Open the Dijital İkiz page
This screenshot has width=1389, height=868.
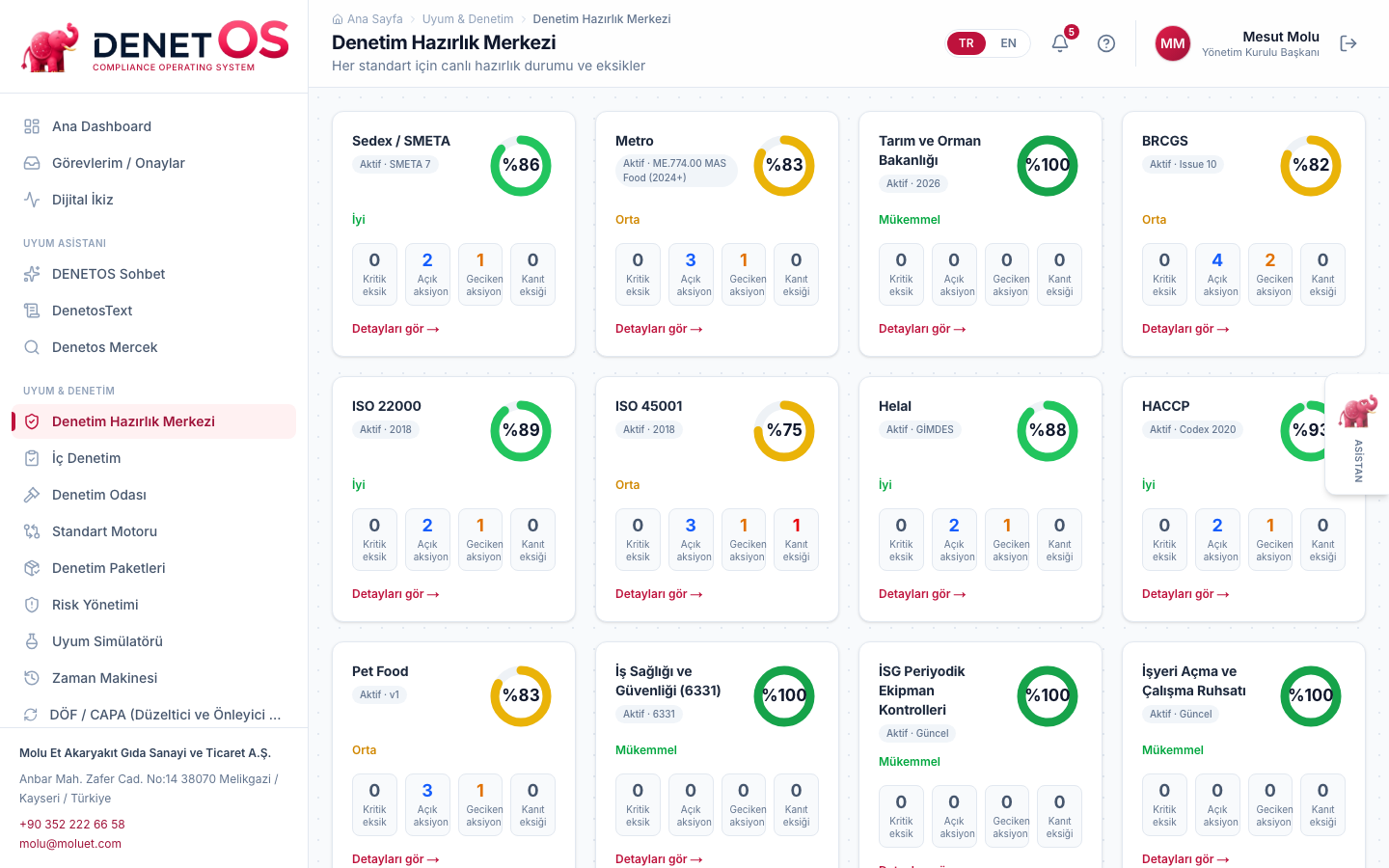tap(154, 200)
